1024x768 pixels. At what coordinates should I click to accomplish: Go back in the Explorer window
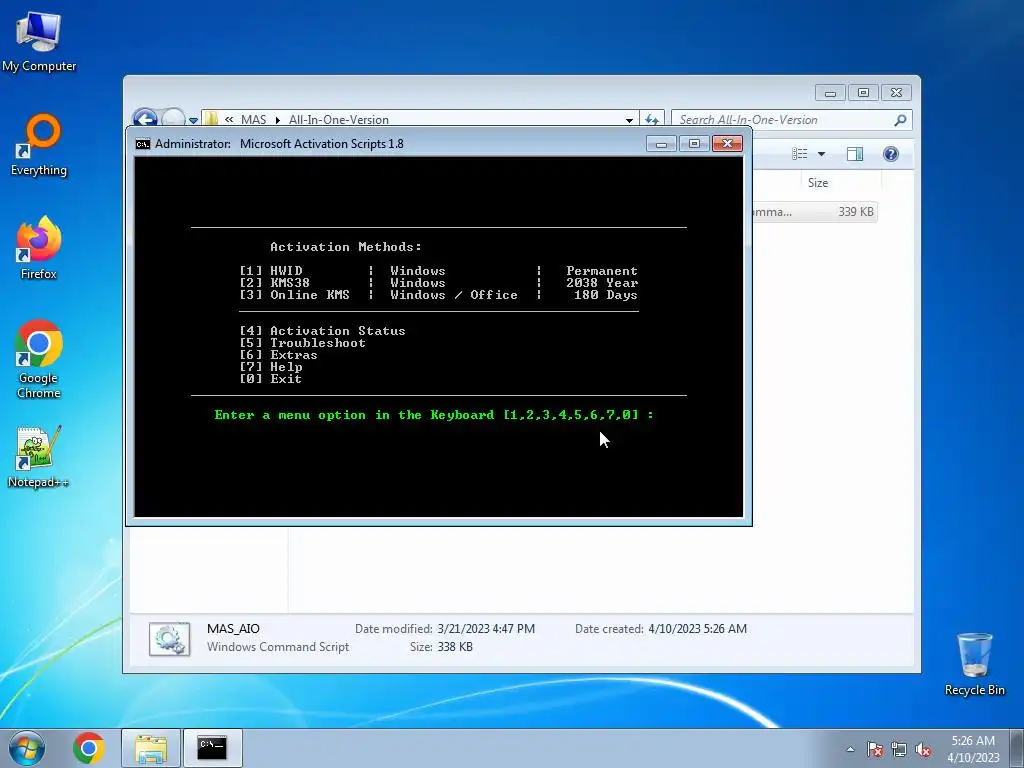point(145,119)
